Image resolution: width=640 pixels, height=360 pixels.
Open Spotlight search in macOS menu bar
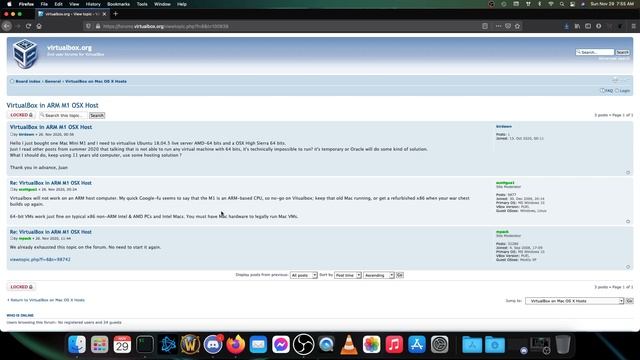[x=562, y=4]
